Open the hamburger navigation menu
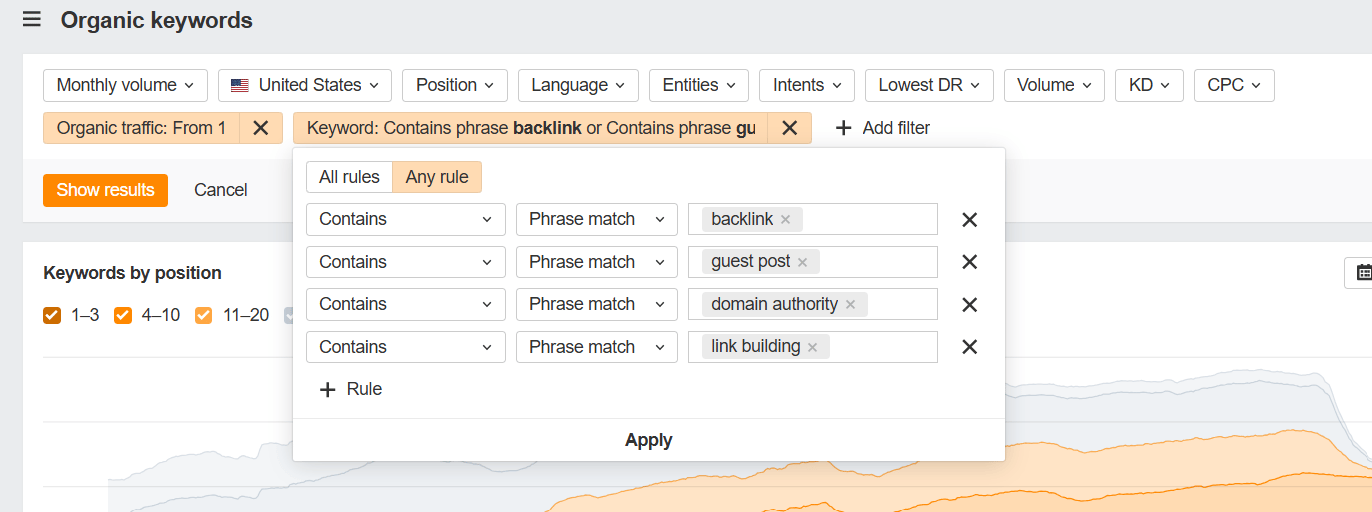 click(32, 20)
